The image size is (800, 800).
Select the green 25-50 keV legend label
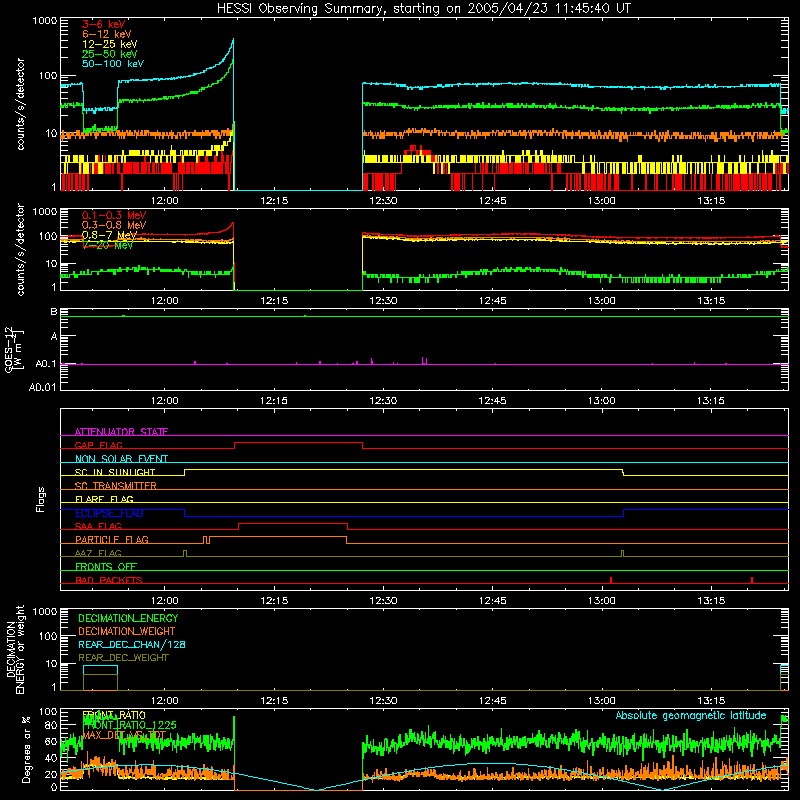click(110, 54)
